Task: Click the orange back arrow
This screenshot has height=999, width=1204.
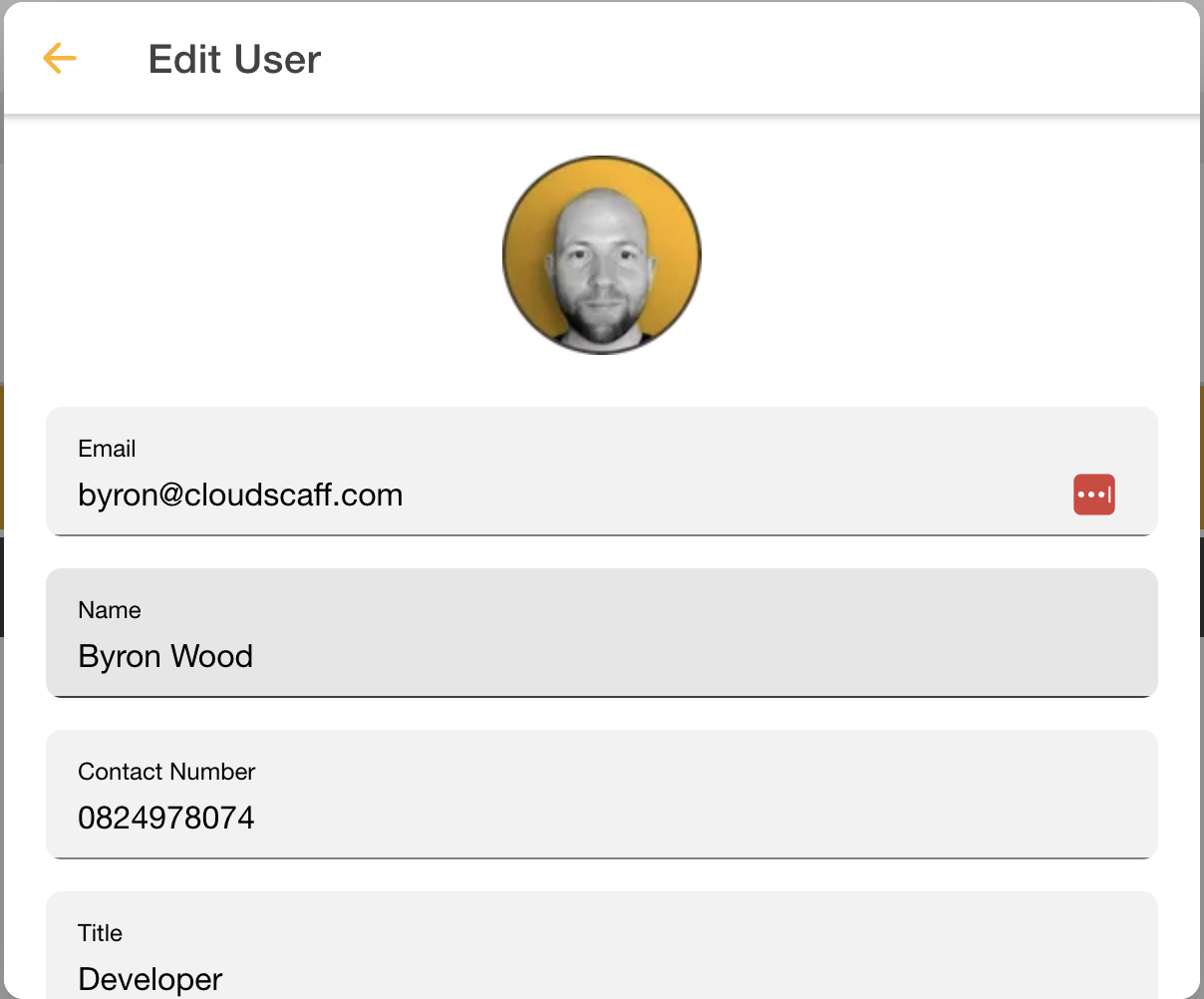Action: point(60,59)
